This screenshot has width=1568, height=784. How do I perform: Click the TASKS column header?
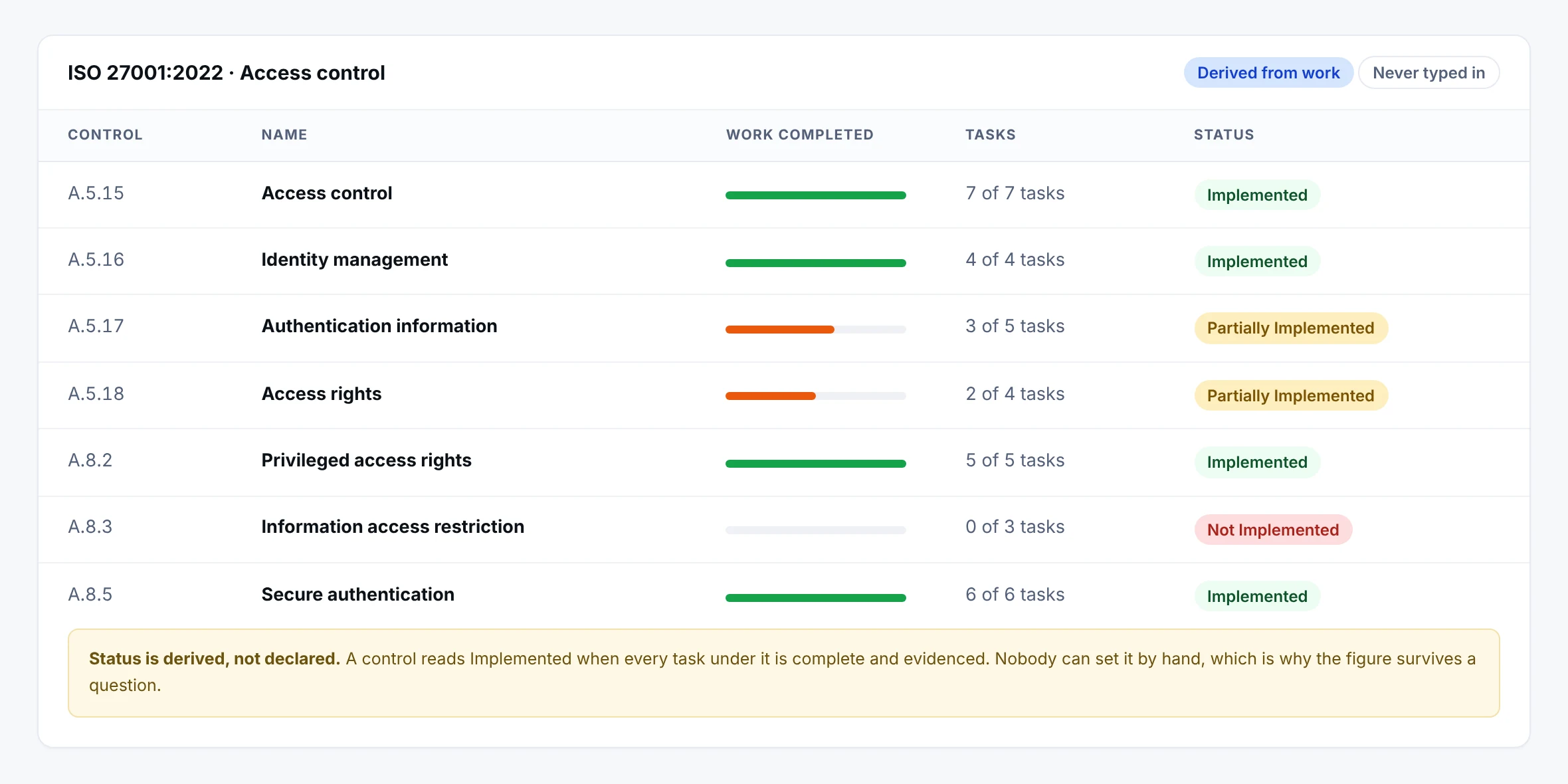(991, 135)
